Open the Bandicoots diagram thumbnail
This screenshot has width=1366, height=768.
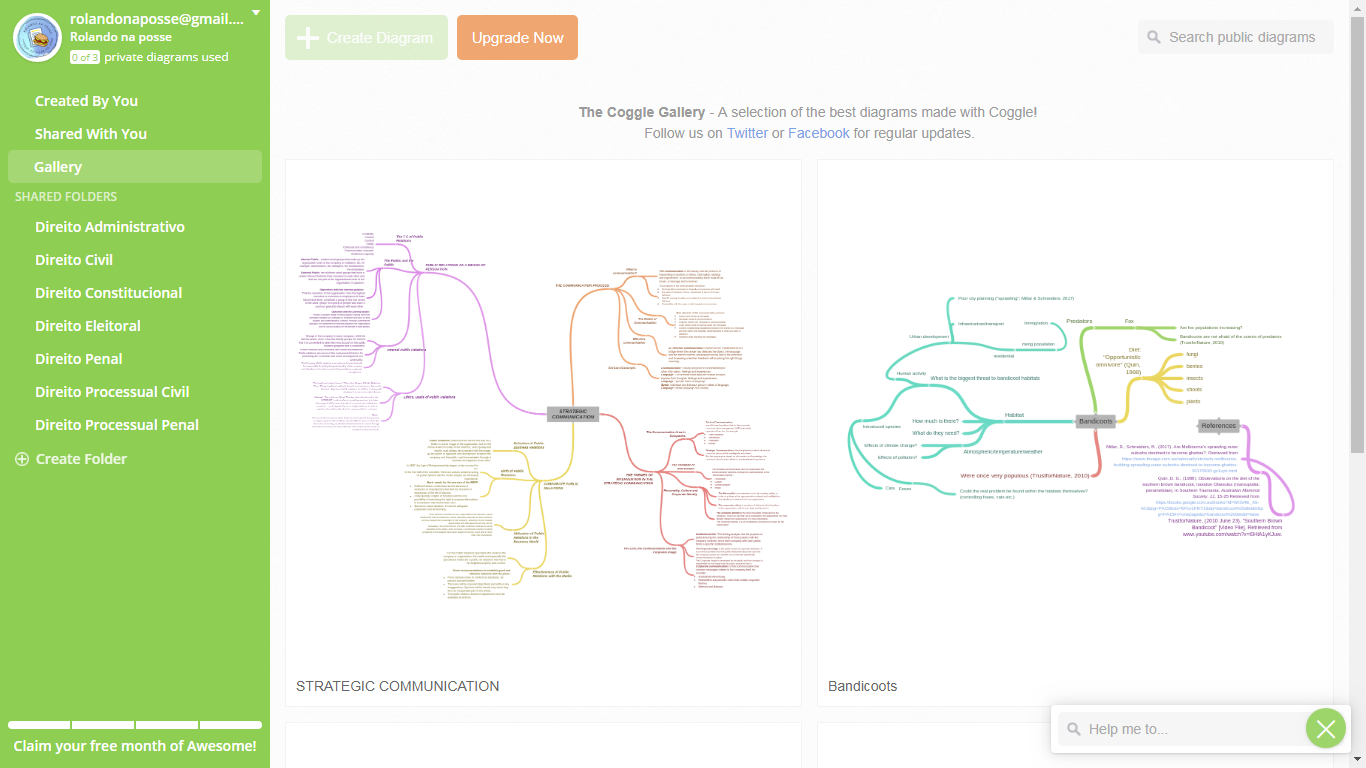1075,420
